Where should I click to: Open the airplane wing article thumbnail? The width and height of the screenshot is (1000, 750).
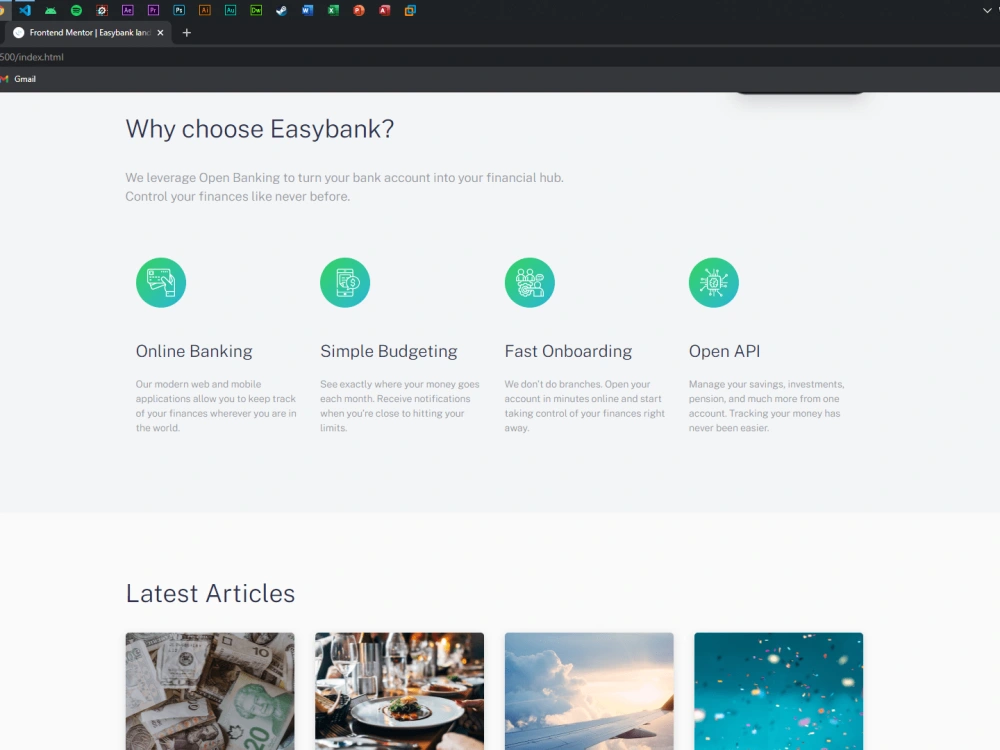coord(589,691)
